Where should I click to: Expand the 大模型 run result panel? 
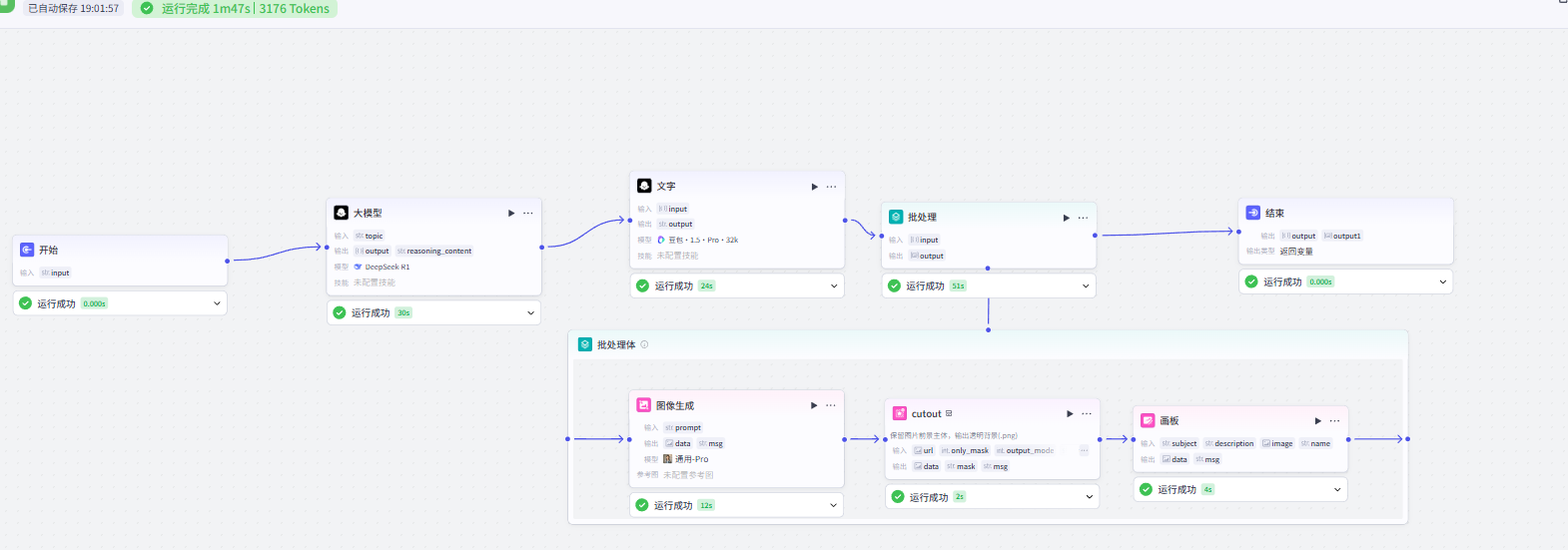530,312
